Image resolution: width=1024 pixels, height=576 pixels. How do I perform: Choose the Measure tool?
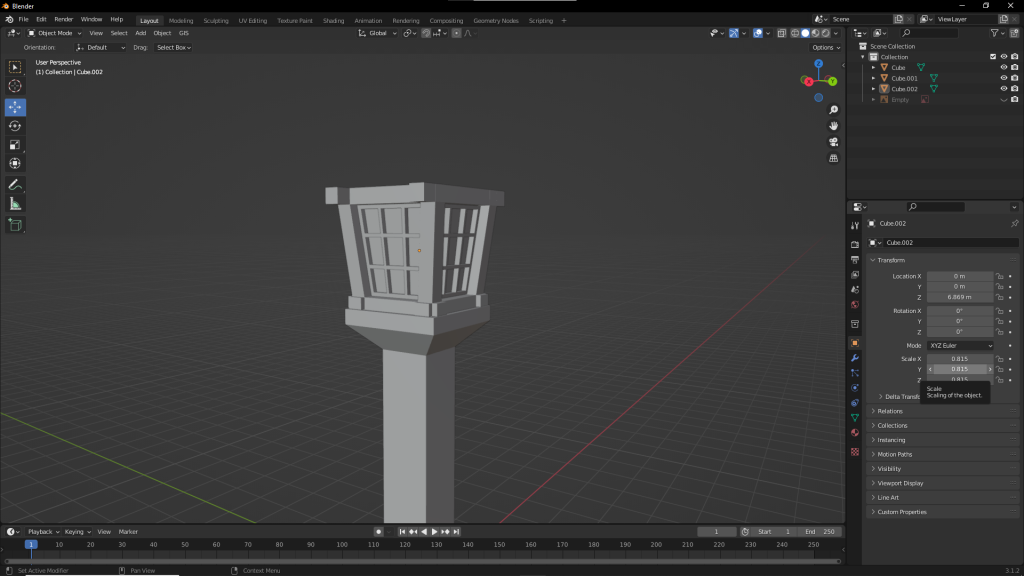click(15, 204)
